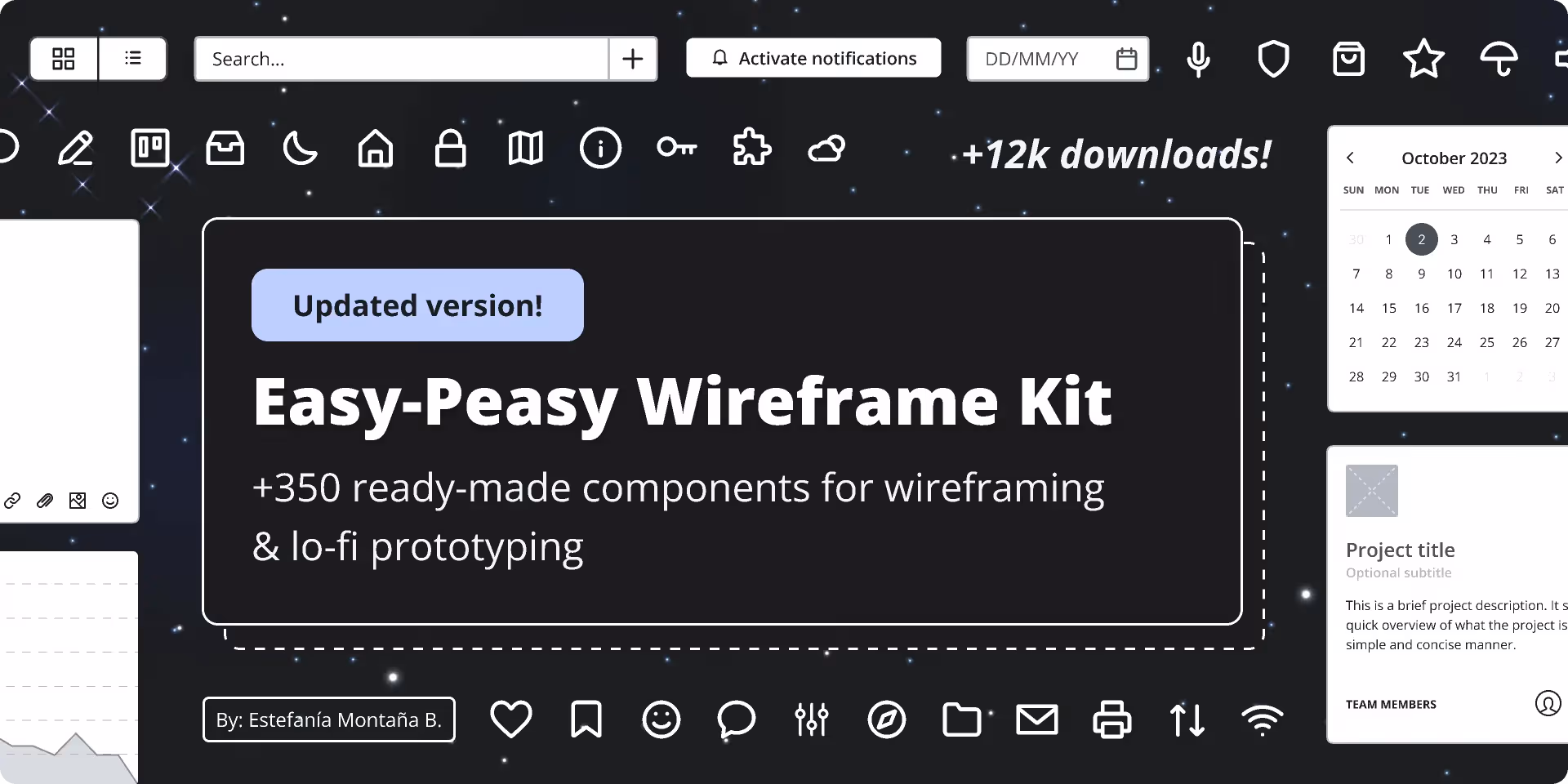Click the Project title heading
Image resolution: width=1568 pixels, height=784 pixels.
[1401, 550]
